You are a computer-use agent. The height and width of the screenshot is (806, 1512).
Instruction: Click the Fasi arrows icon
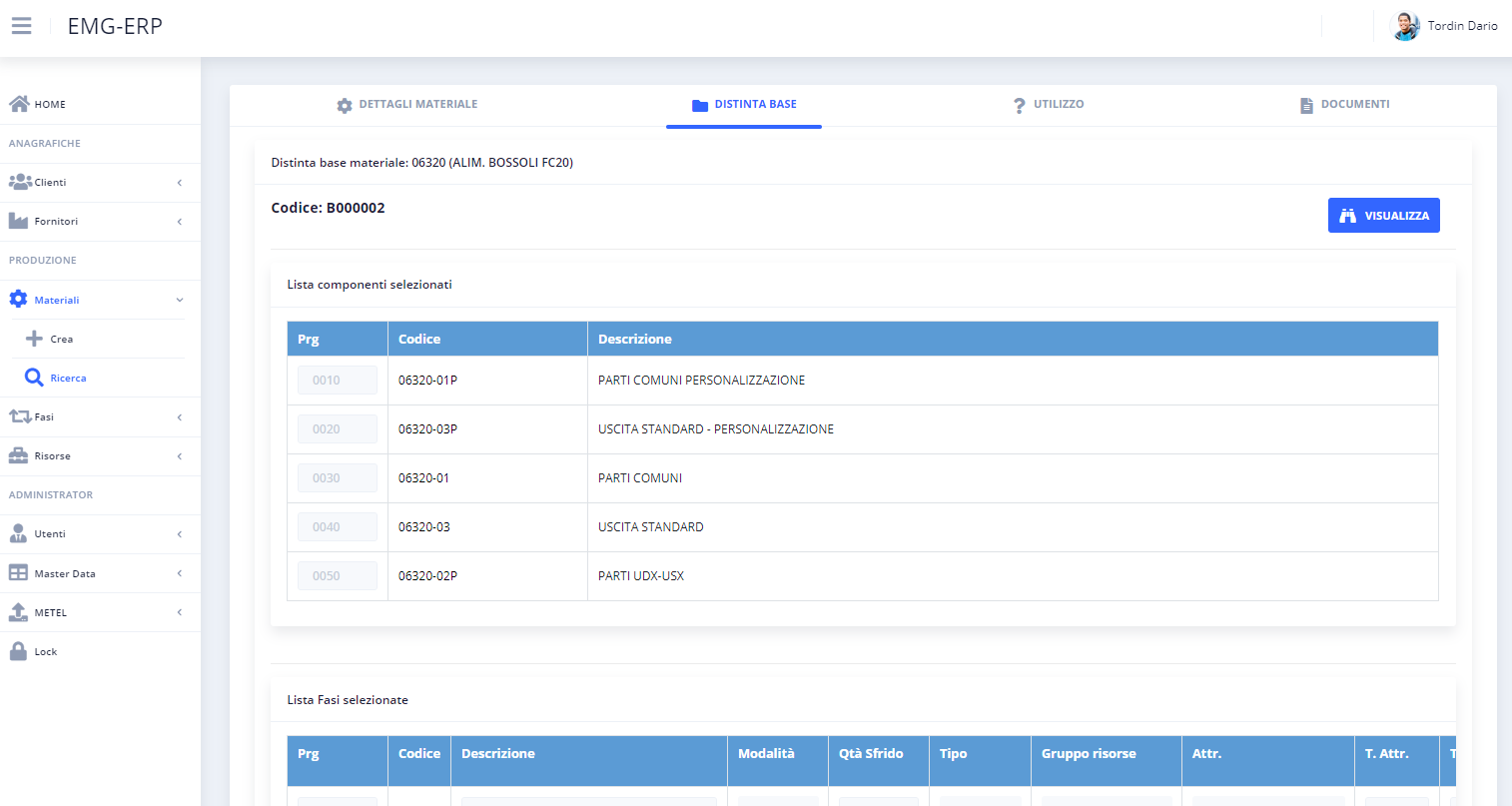pyautogui.click(x=20, y=416)
